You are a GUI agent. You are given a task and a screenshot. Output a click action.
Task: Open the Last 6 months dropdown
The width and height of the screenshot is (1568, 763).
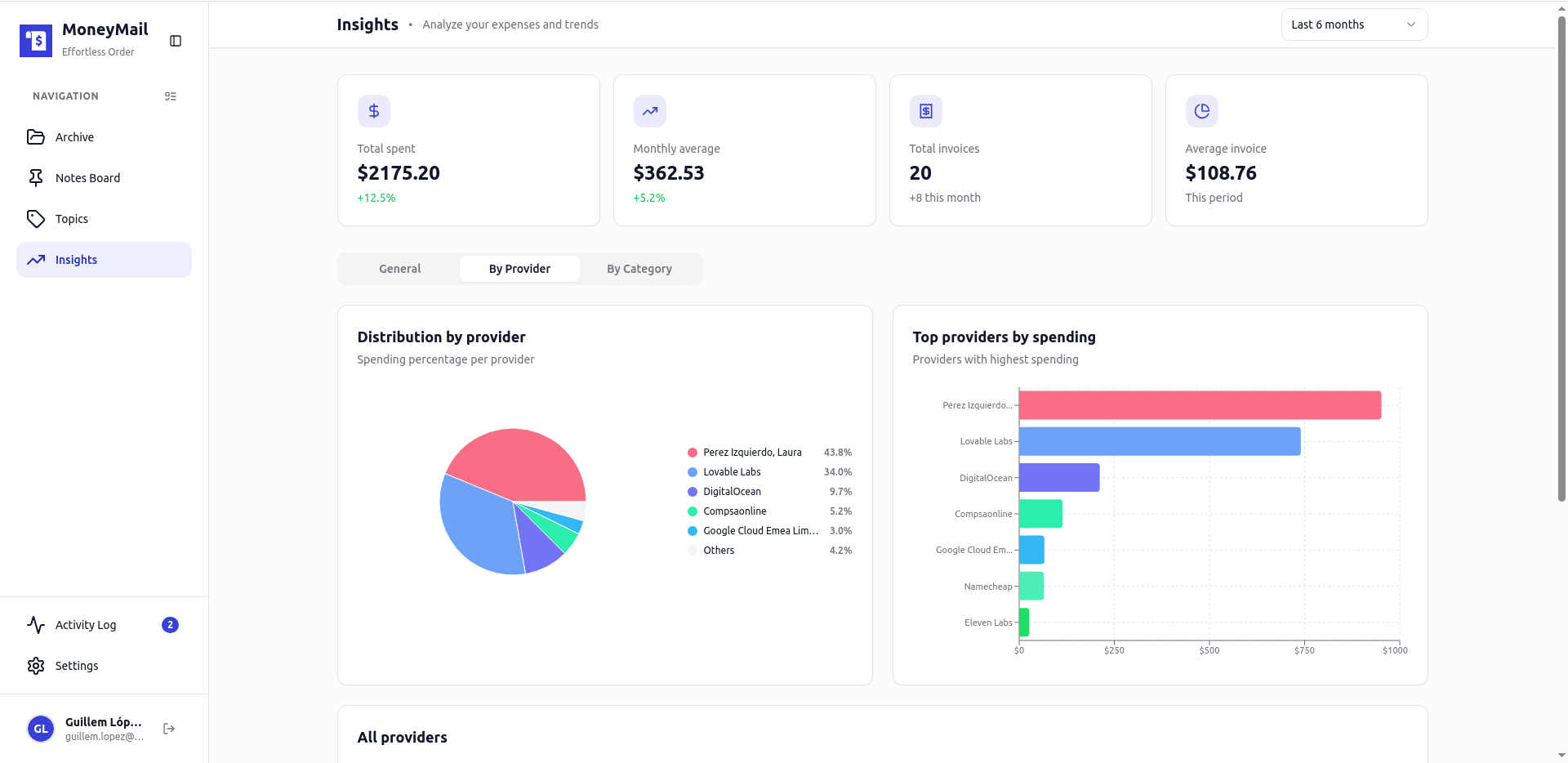click(1353, 25)
